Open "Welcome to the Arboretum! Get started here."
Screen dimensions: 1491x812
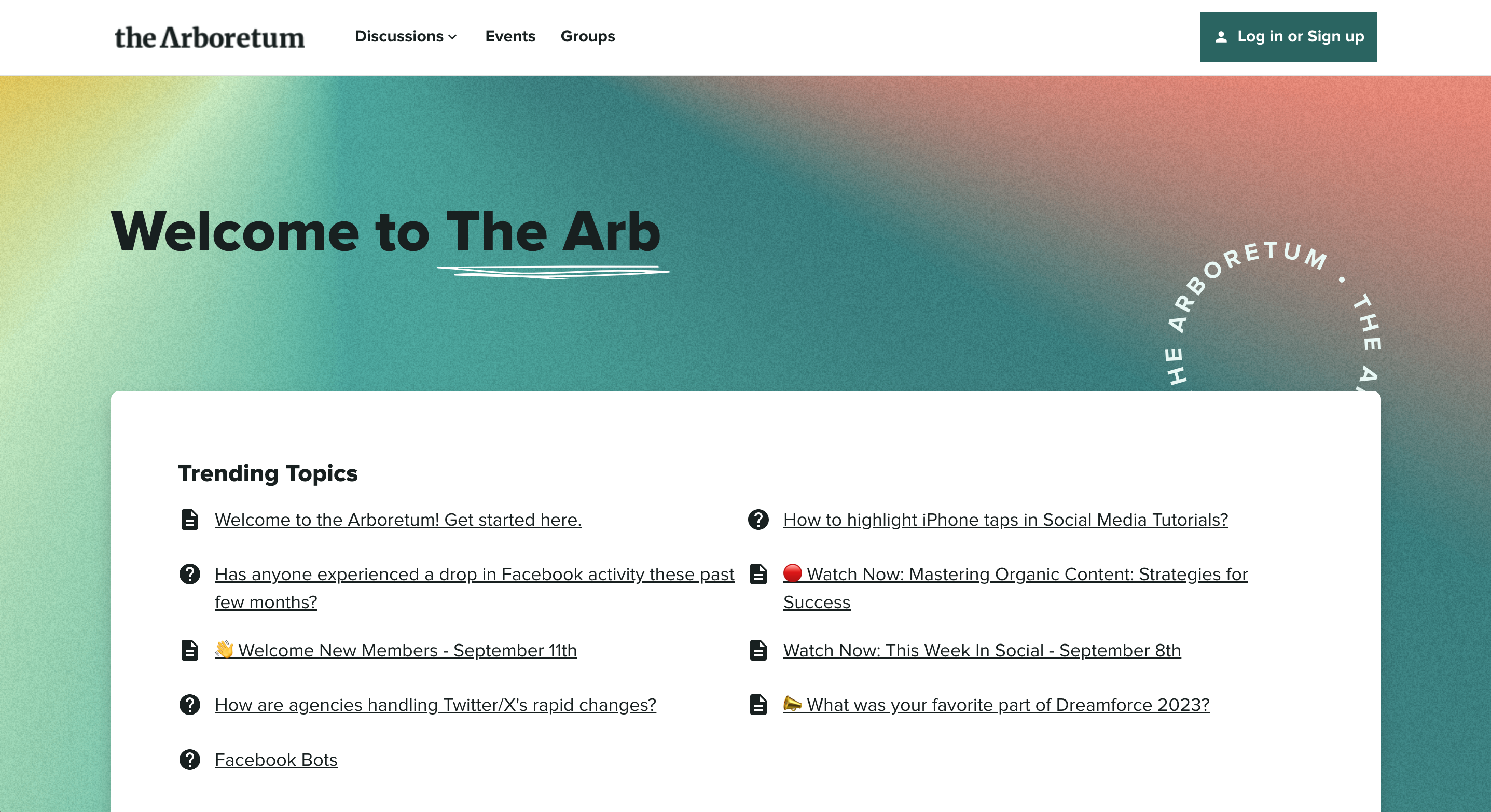point(398,520)
